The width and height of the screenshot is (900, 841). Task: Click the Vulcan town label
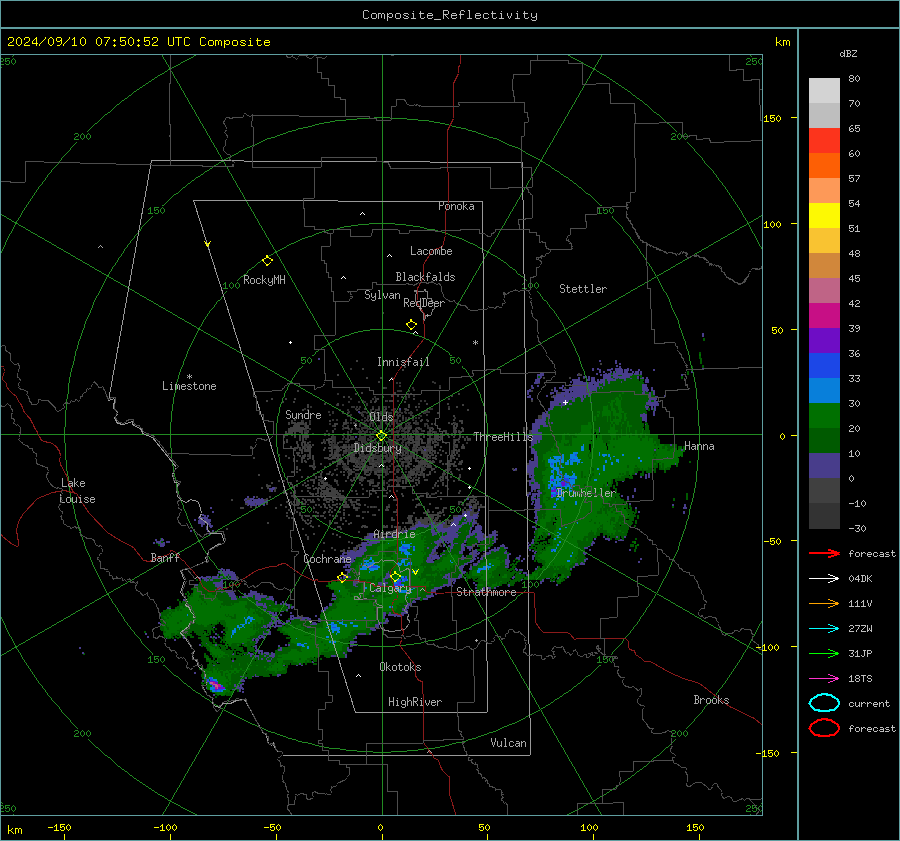coord(509,743)
